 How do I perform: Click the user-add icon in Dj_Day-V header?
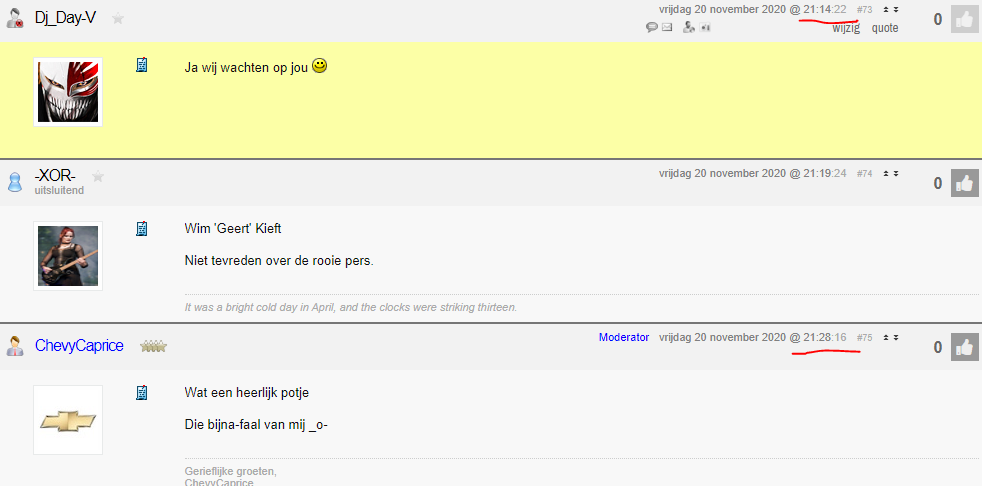[689, 27]
